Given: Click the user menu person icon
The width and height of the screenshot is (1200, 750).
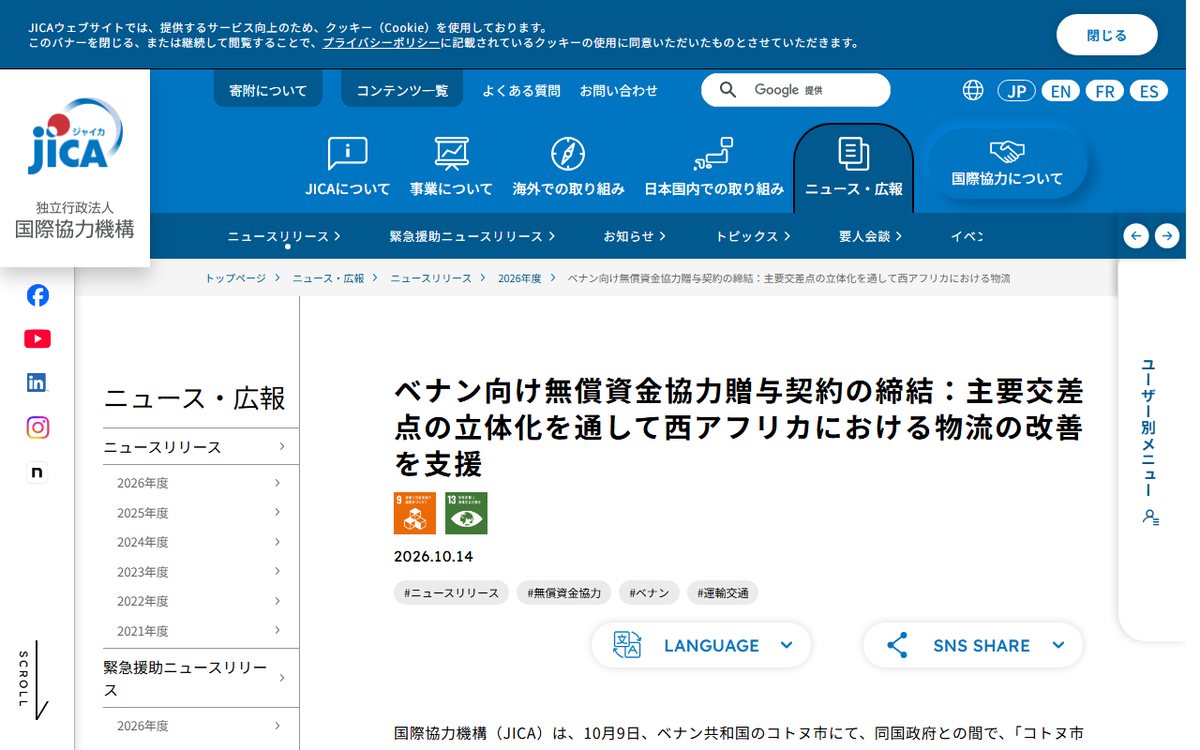Looking at the screenshot, I should [1151, 517].
